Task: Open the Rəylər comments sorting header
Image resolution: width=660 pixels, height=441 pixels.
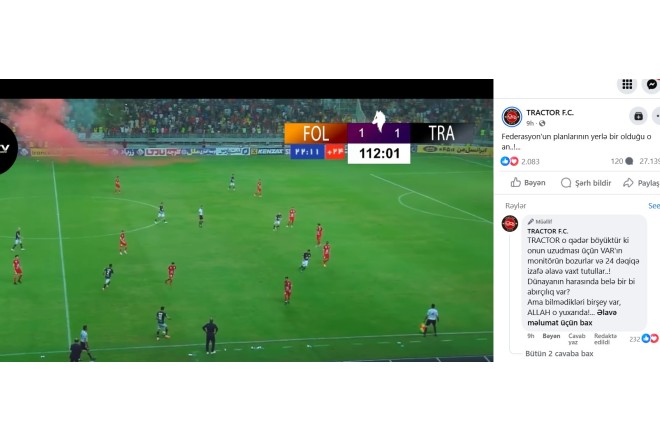Action: pyautogui.click(x=516, y=206)
